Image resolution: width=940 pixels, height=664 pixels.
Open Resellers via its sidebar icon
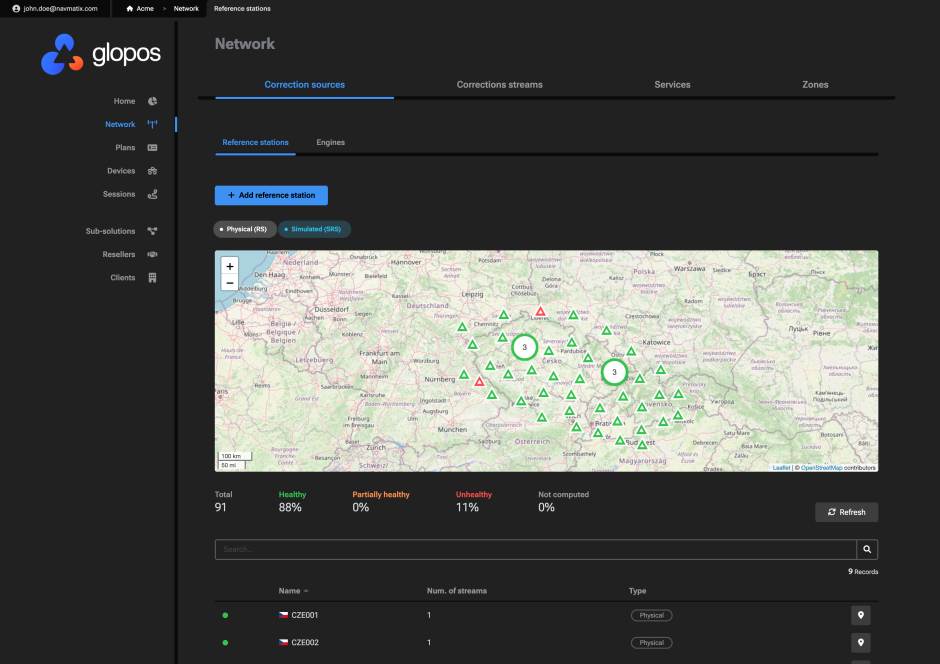pos(152,254)
